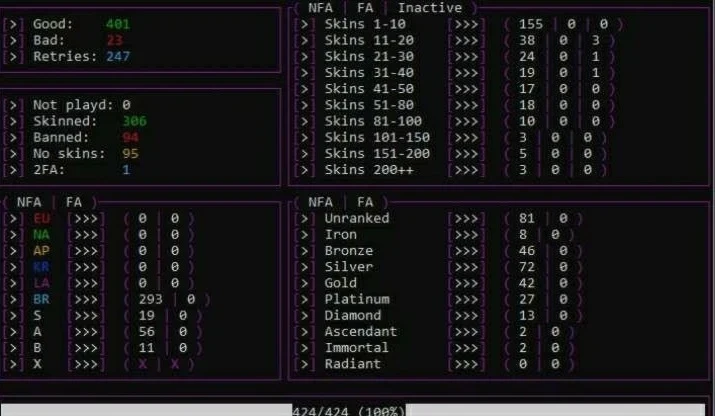
Task: Click the Skinned label
Action: 62,121
